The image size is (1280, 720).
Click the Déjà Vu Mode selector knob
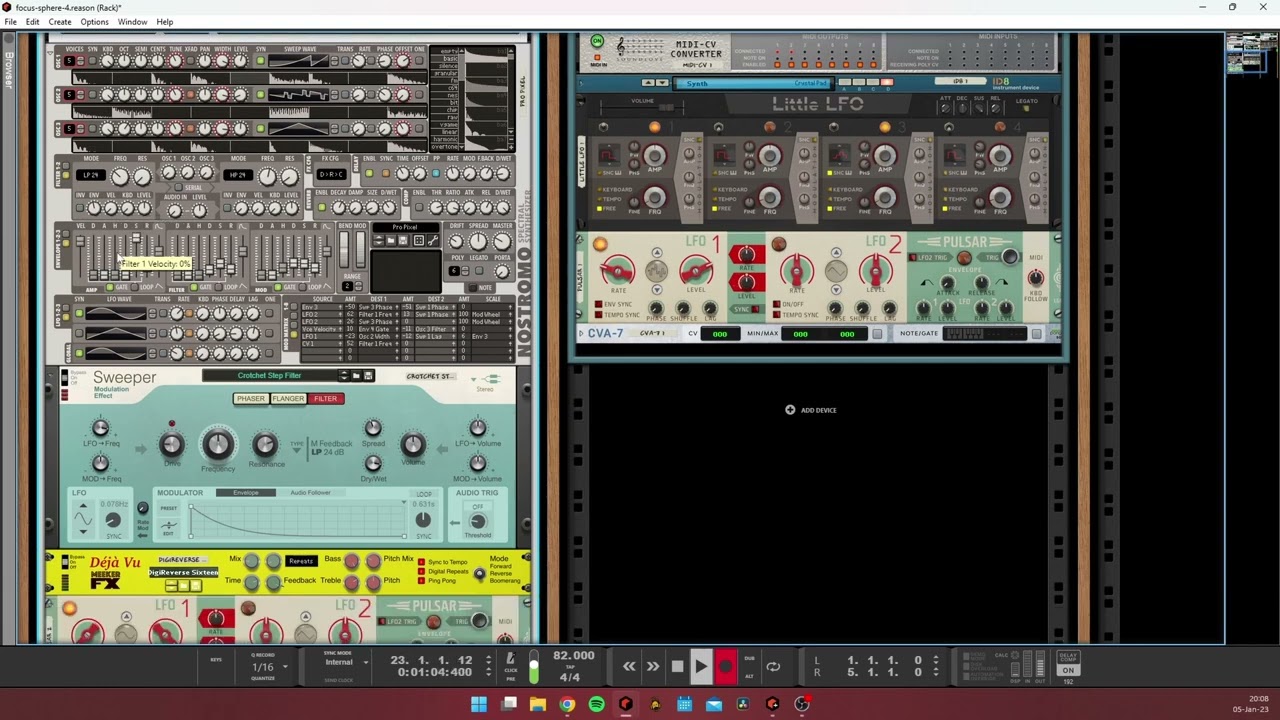(x=479, y=574)
